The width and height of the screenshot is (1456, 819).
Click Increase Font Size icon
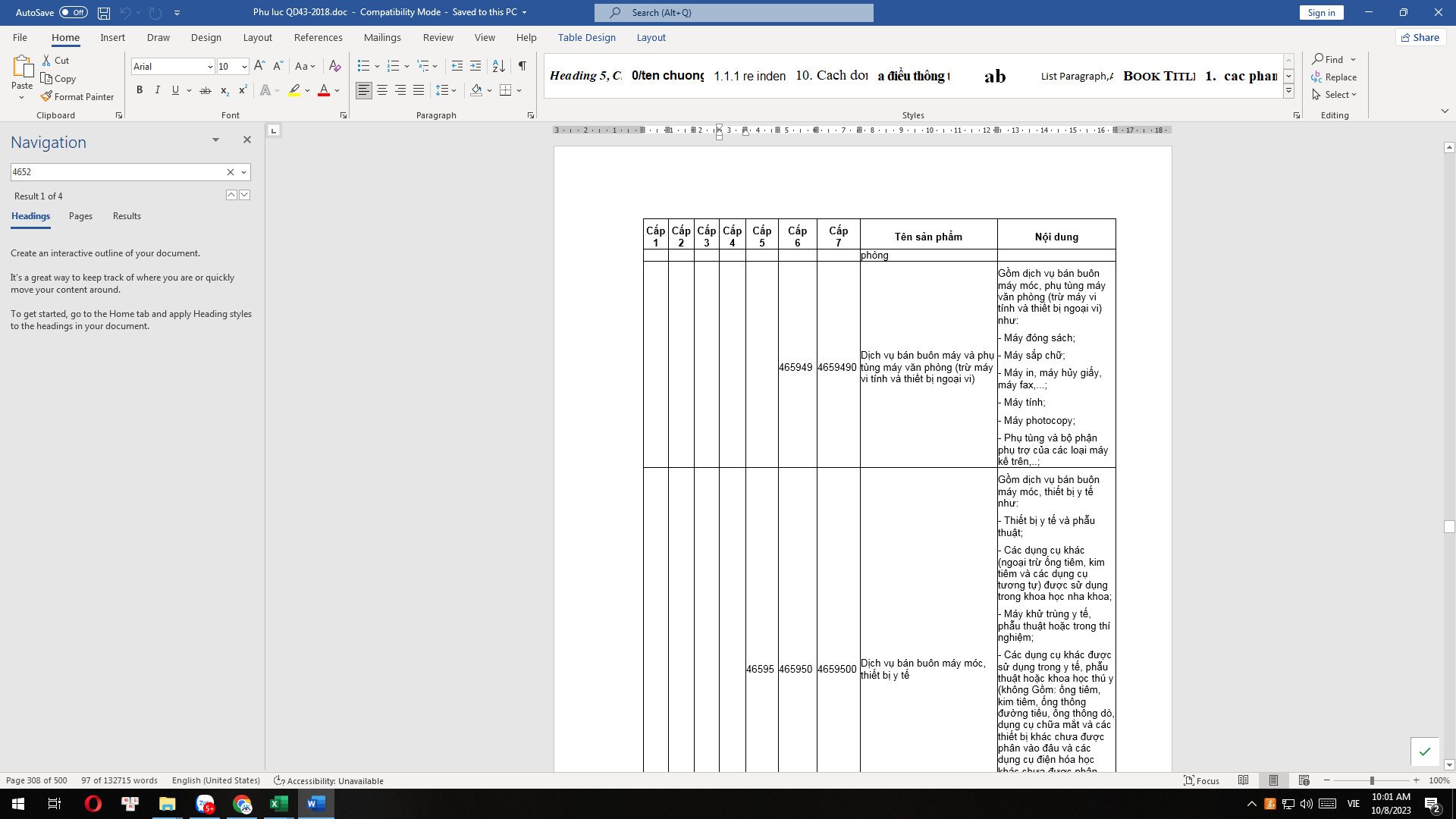point(259,66)
